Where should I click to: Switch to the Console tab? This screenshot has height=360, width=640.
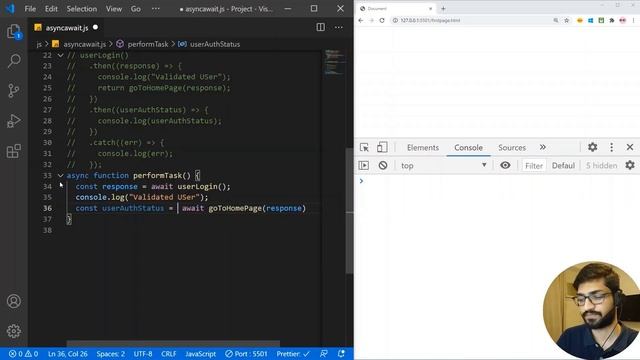tap(468, 148)
